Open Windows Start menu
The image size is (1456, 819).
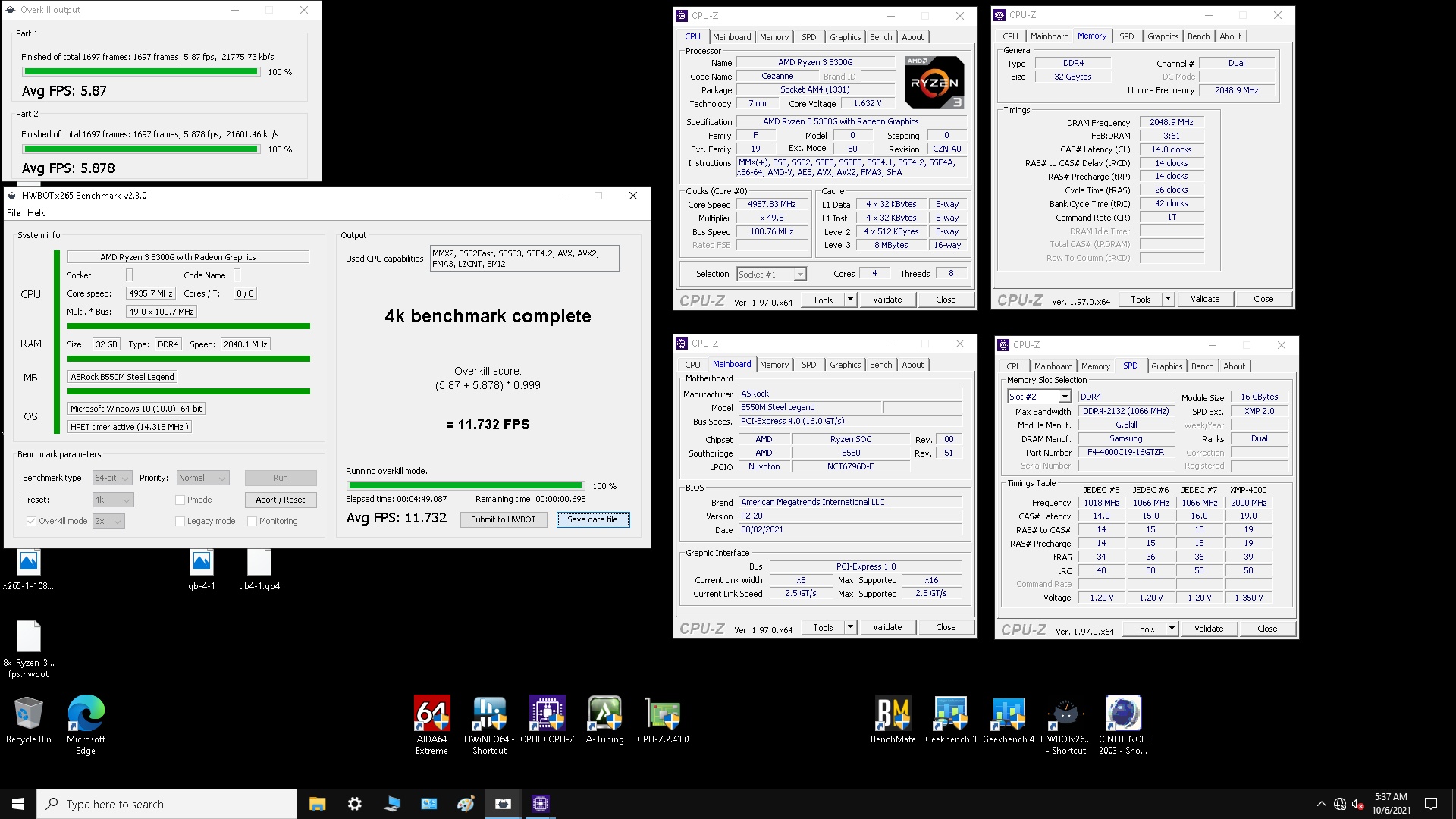(18, 804)
